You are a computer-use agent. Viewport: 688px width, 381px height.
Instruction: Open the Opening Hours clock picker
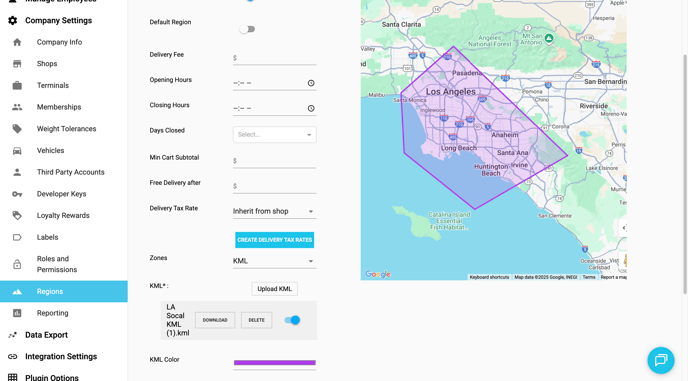point(311,83)
